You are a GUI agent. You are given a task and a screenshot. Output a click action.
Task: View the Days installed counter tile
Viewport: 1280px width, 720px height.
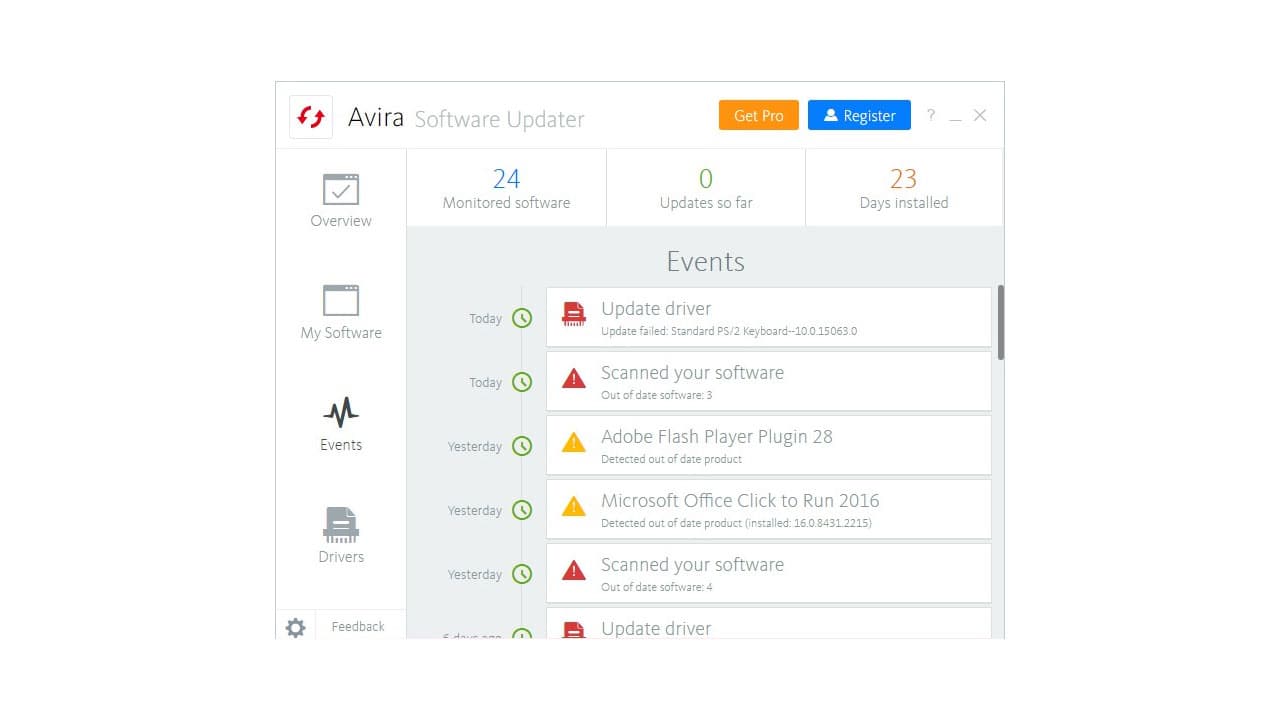tap(903, 188)
